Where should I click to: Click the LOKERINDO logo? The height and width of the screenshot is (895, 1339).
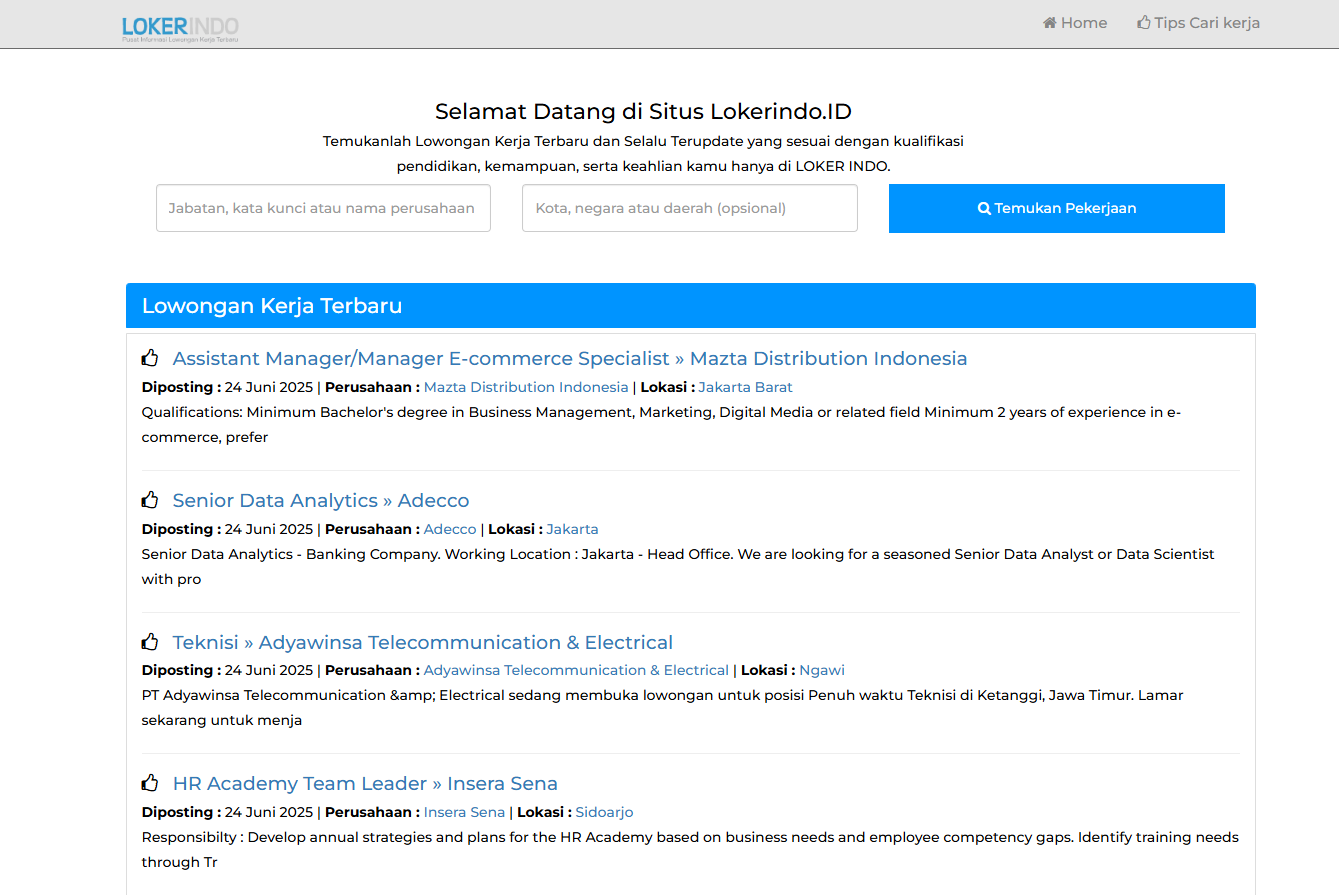tap(178, 27)
